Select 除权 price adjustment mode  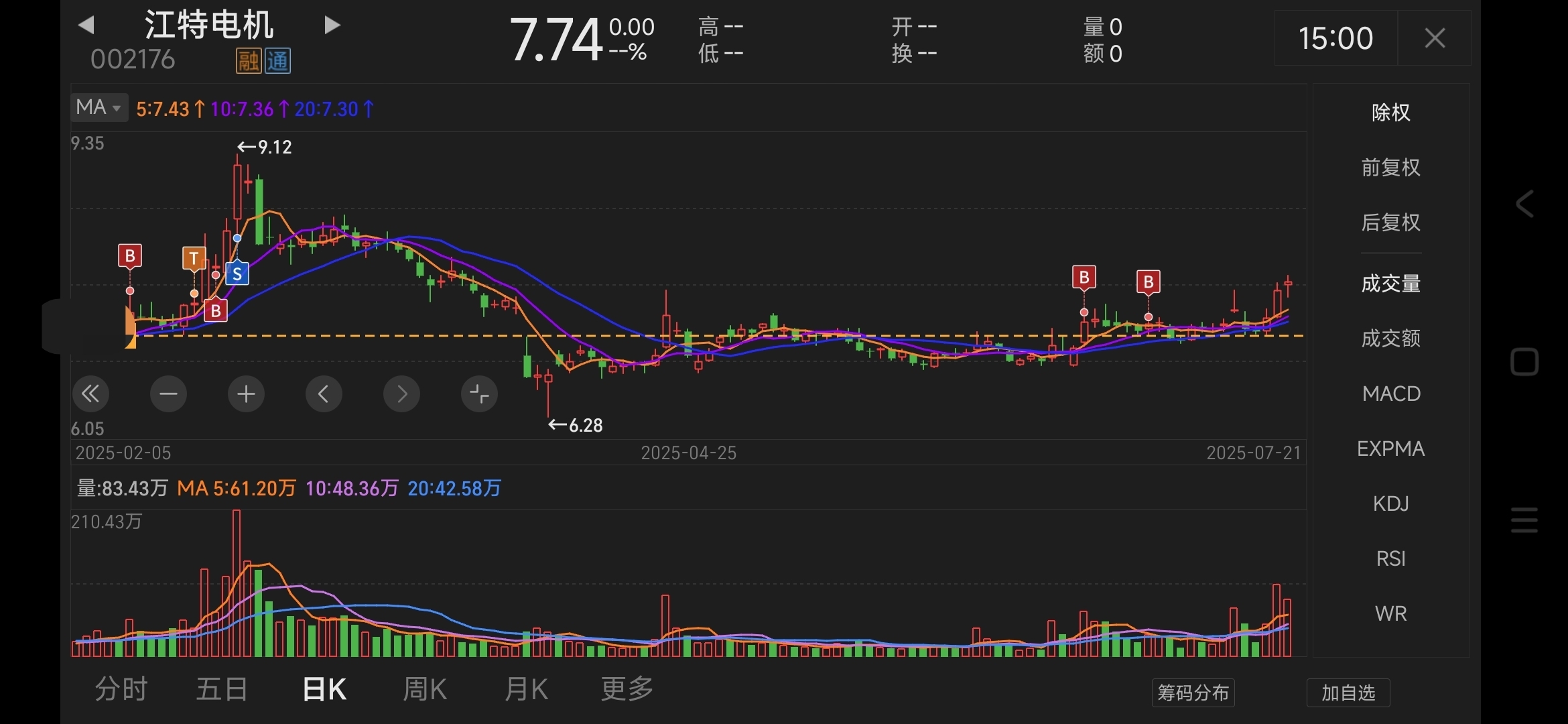[1391, 113]
